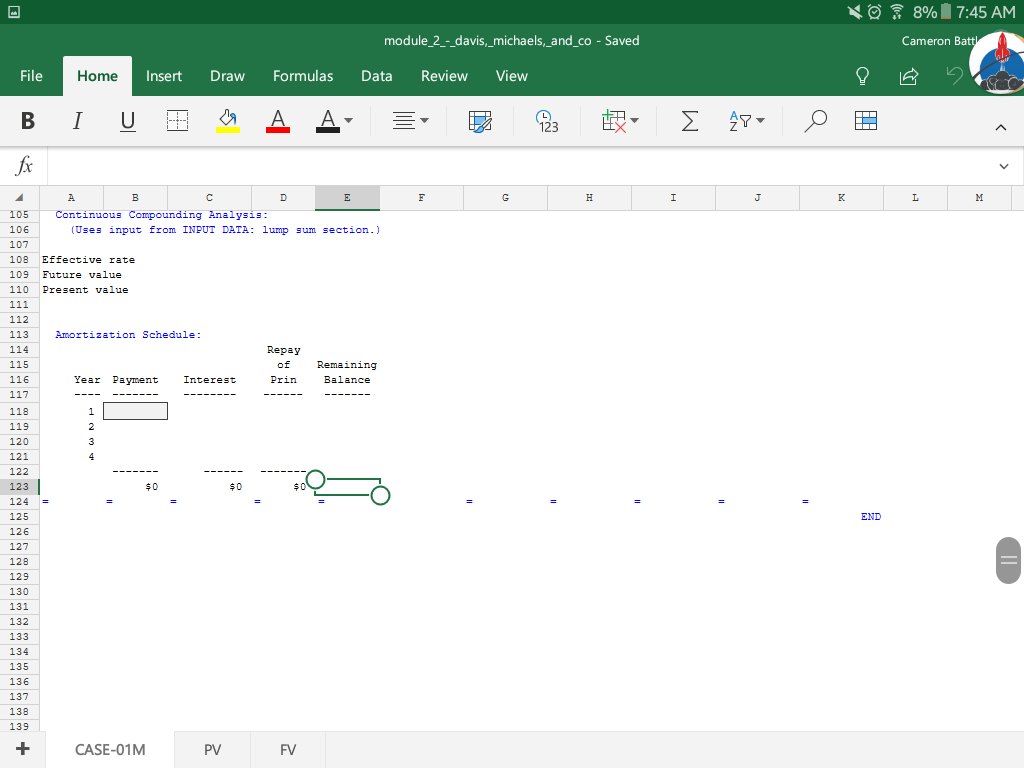Click the Share icon

tap(908, 76)
